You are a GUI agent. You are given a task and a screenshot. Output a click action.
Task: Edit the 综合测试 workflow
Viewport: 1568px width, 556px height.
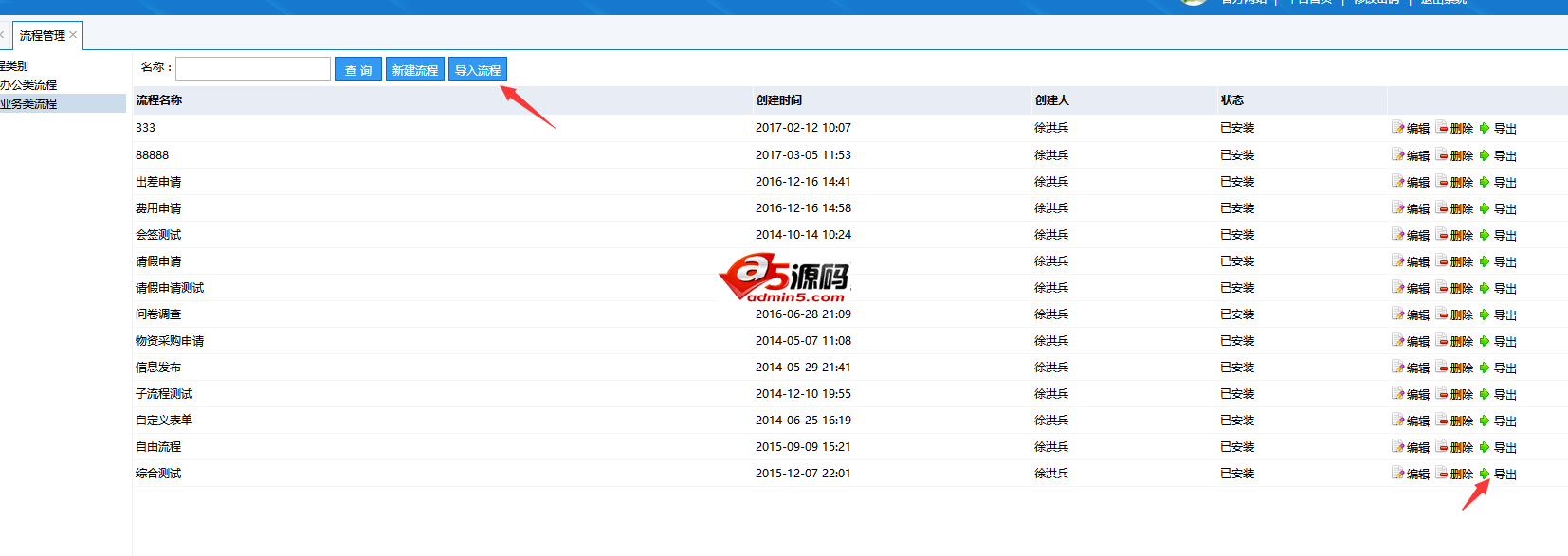pyautogui.click(x=1411, y=474)
